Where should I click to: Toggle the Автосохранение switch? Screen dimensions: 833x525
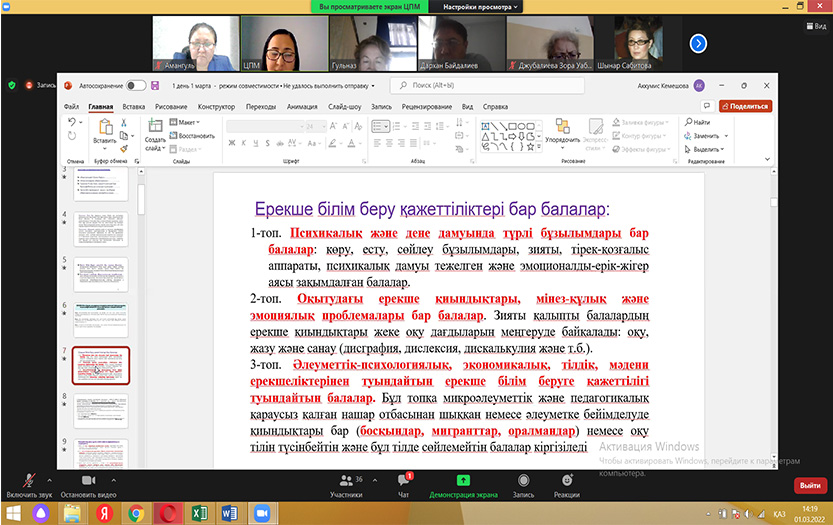click(135, 86)
